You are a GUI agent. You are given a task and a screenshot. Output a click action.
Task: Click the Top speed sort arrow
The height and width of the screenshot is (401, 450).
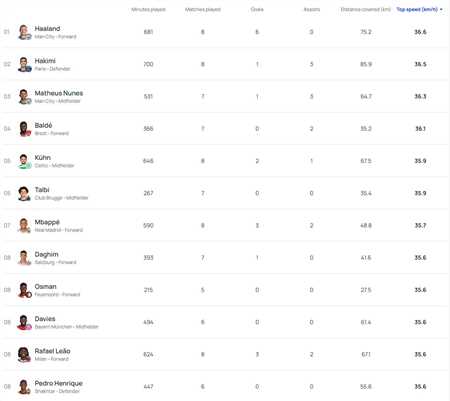(x=441, y=9)
